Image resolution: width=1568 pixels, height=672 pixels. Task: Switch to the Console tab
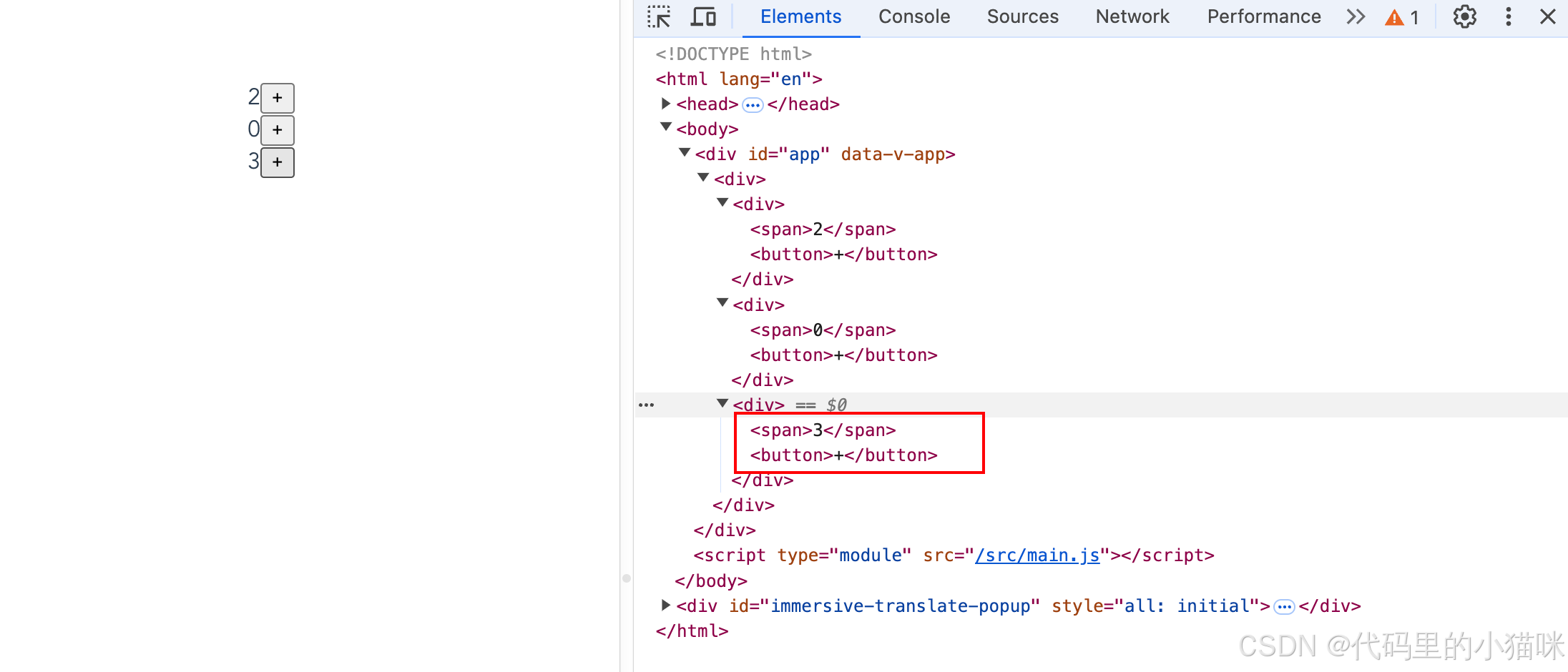[x=913, y=16]
